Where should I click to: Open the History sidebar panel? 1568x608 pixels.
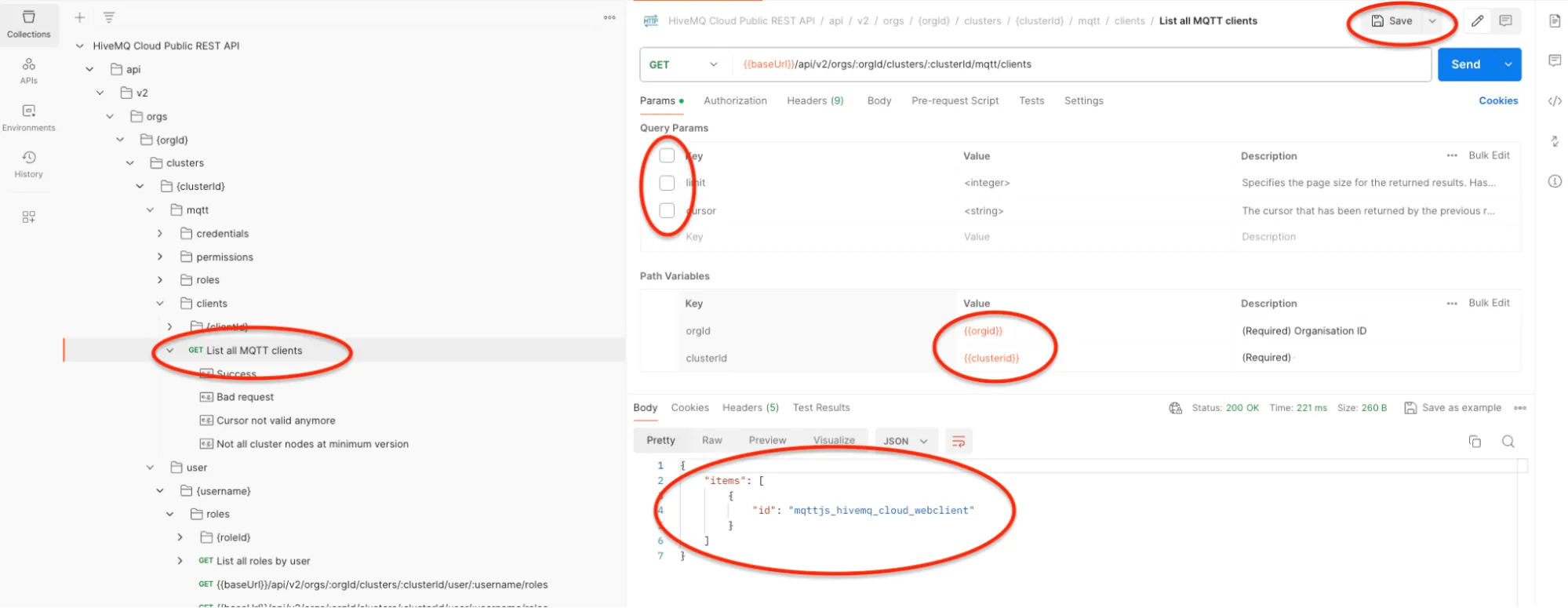pos(29,163)
